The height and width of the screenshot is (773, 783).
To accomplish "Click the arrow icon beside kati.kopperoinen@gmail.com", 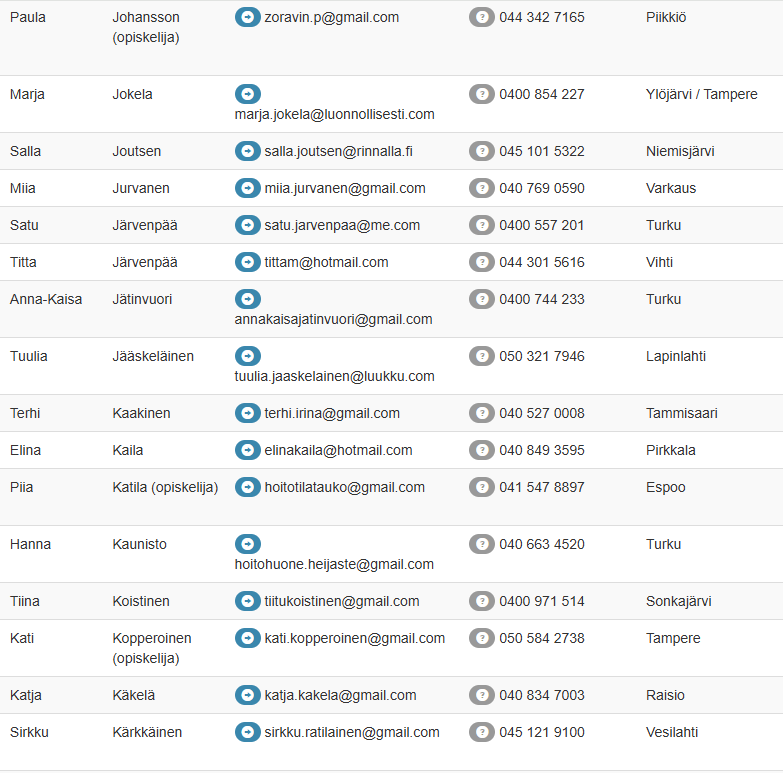I will [247, 638].
